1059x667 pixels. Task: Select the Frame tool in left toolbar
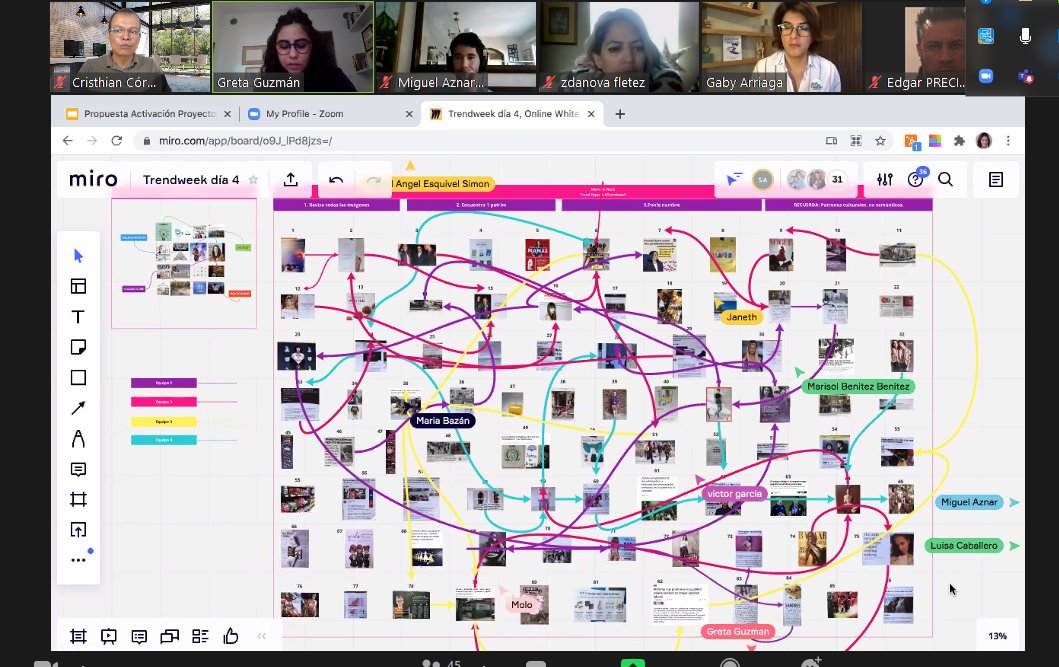pyautogui.click(x=78, y=500)
